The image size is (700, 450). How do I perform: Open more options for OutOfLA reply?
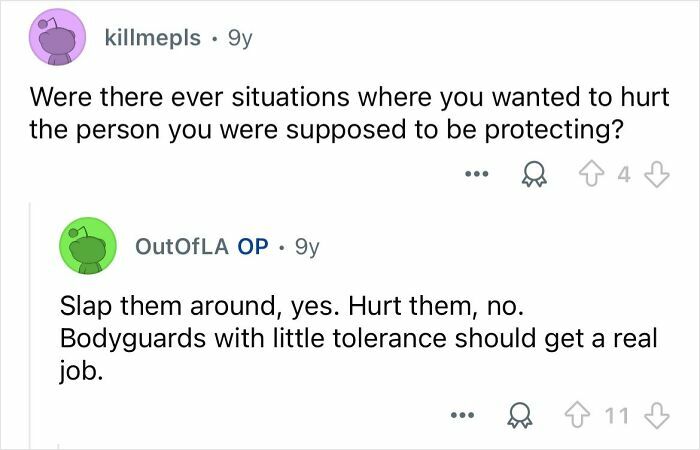(x=462, y=415)
